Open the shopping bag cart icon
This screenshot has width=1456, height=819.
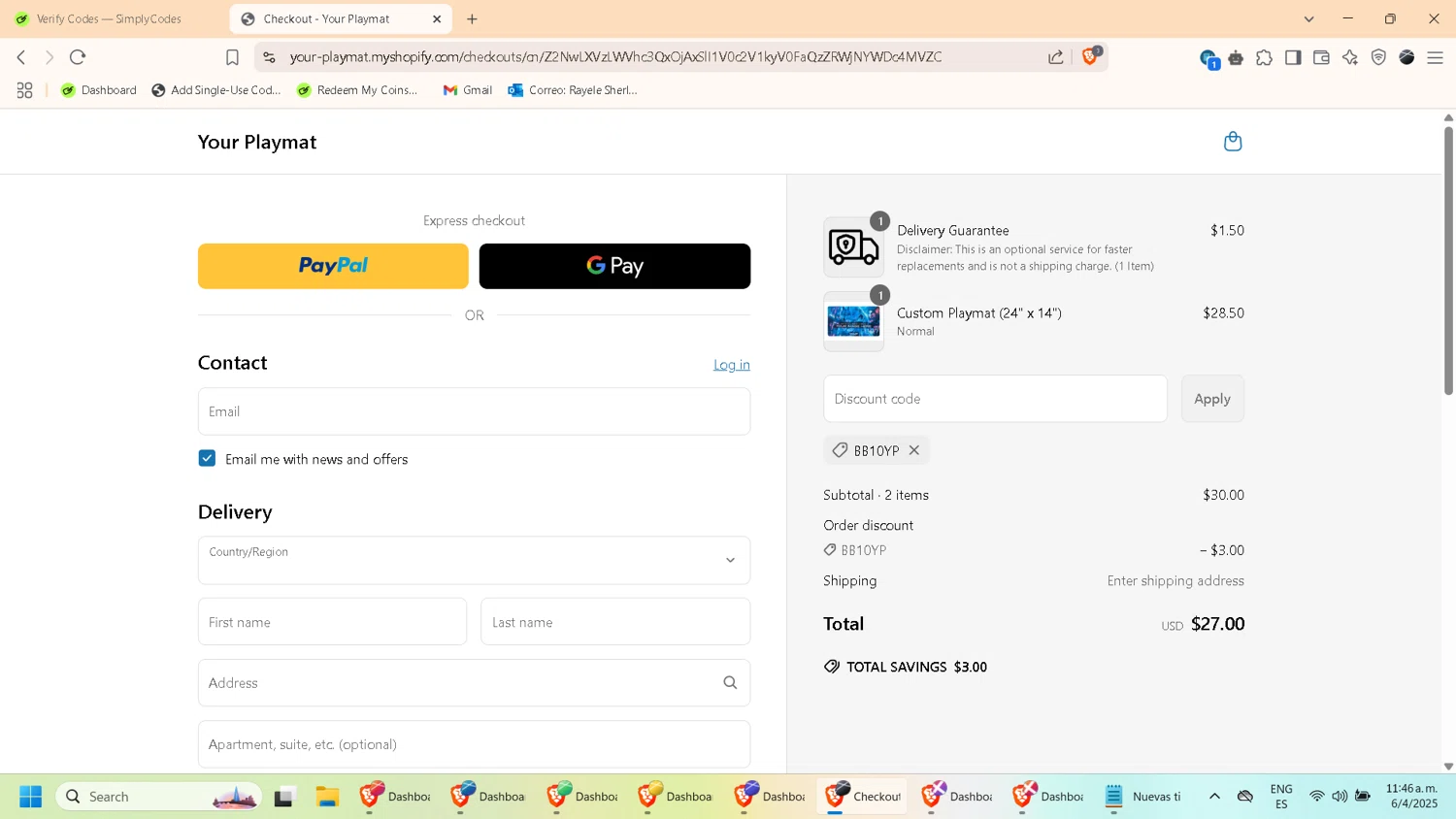tap(1233, 142)
